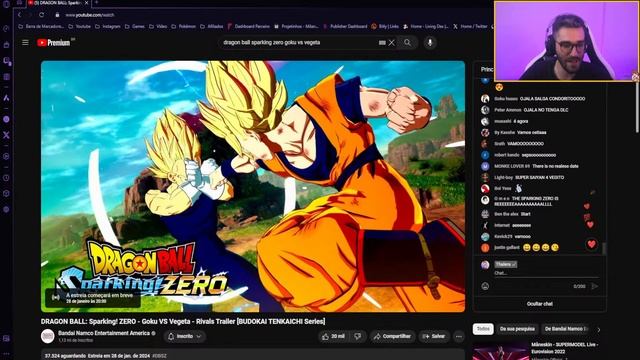Image resolution: width=640 pixels, height=360 pixels.
Task: Show next filter chips with chevron
Action: (598, 330)
